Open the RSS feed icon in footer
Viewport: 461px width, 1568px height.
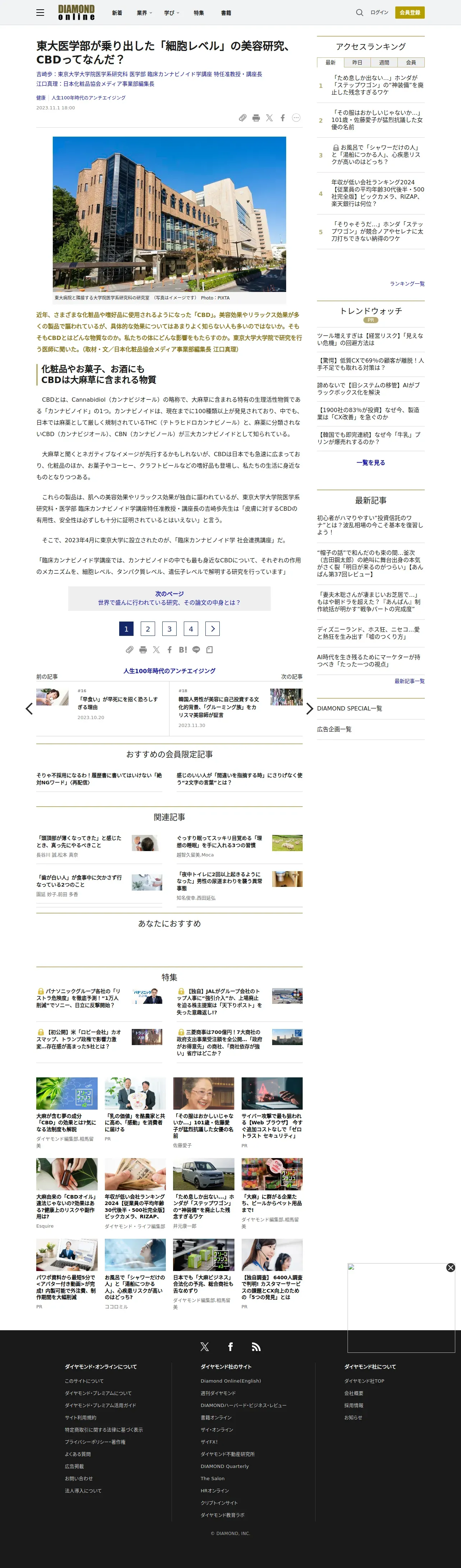pyautogui.click(x=256, y=1347)
